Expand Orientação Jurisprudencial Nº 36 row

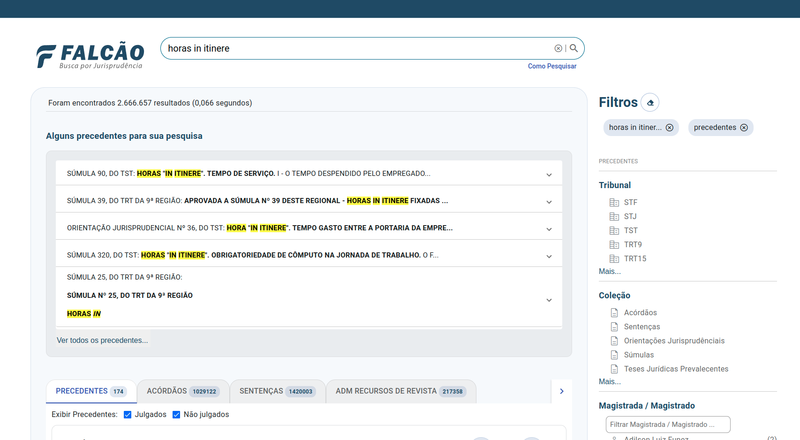point(549,229)
